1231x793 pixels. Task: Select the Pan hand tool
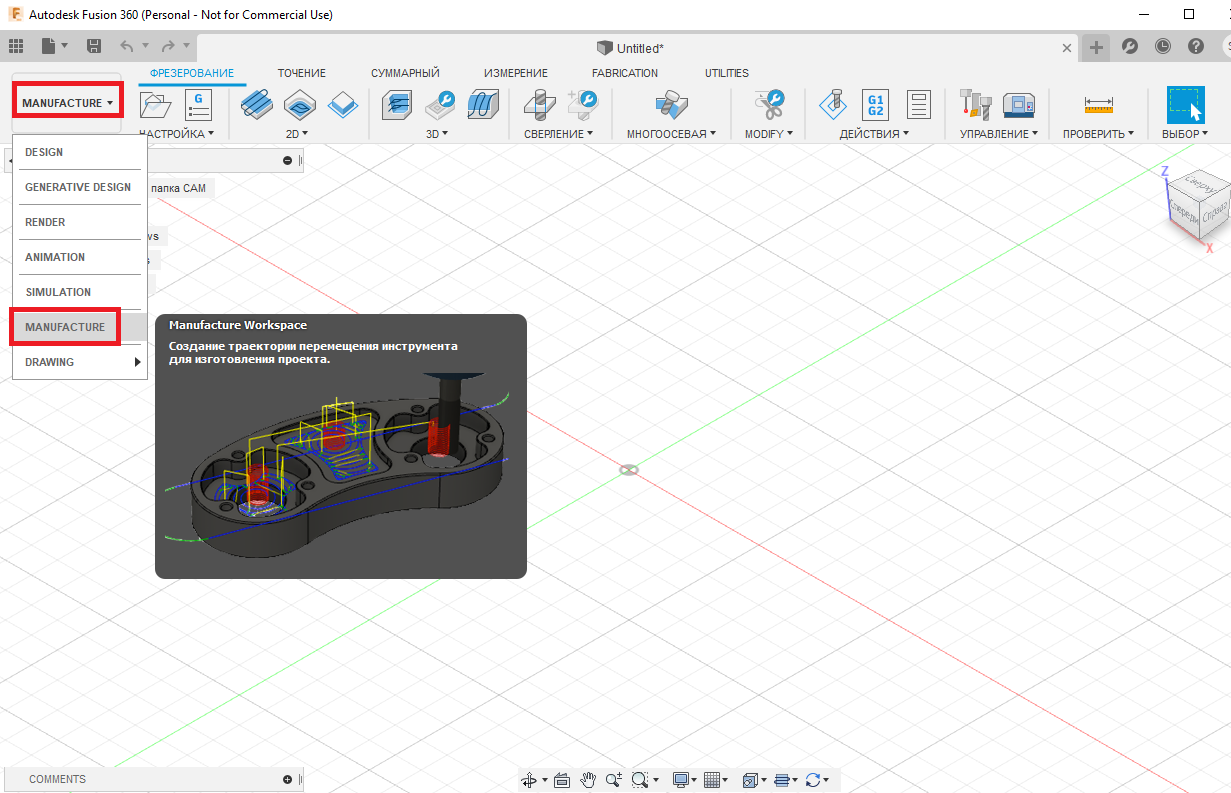click(588, 780)
